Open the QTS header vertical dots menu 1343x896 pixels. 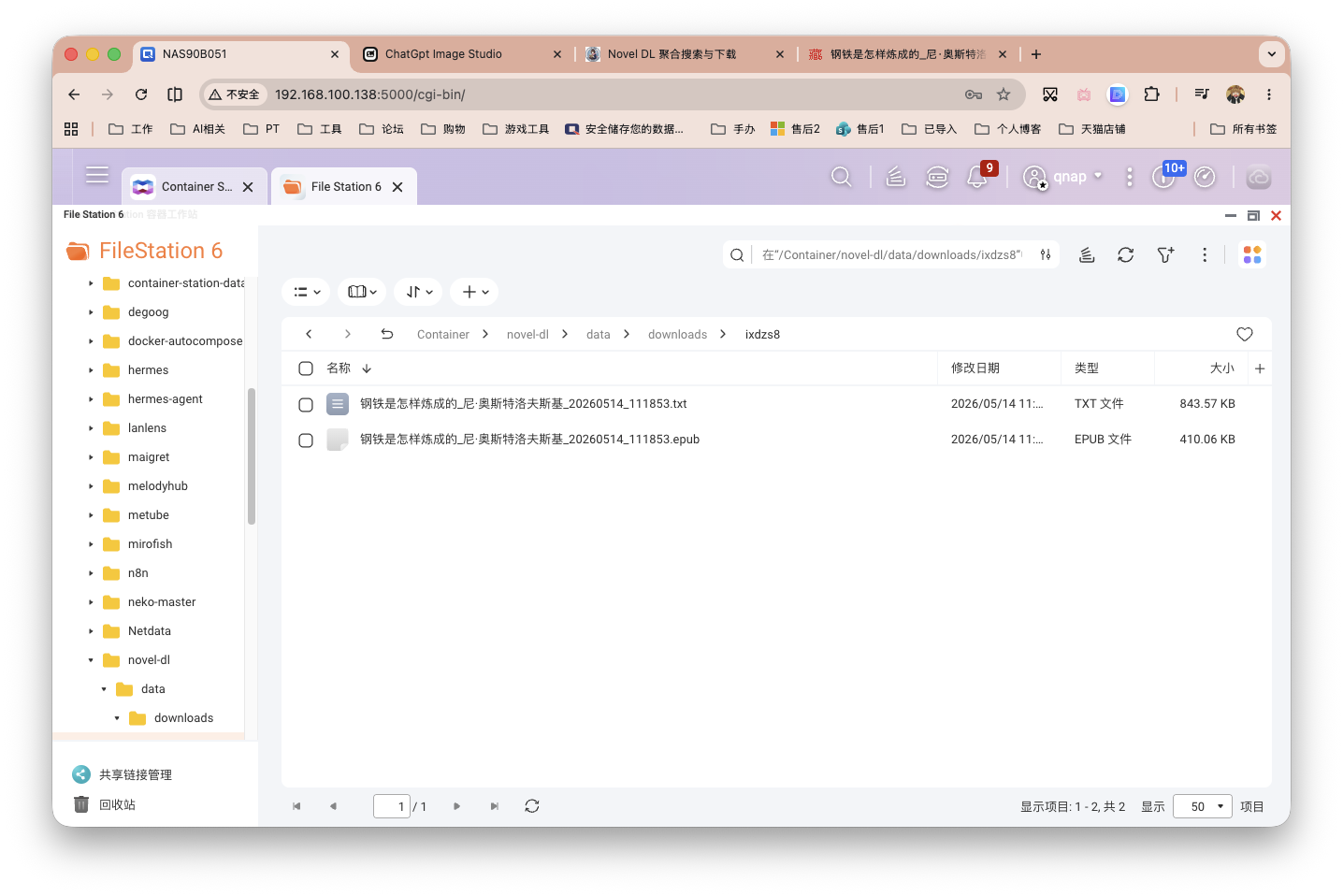pos(1130,177)
